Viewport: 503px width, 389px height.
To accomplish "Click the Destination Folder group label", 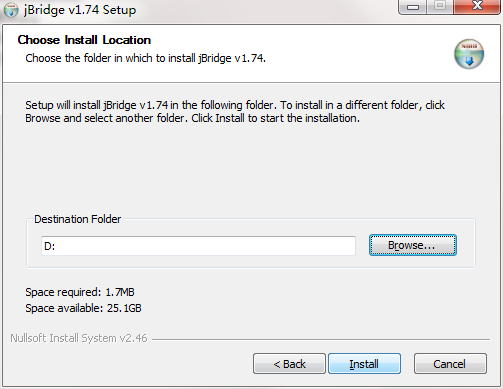I will pyautogui.click(x=78, y=219).
